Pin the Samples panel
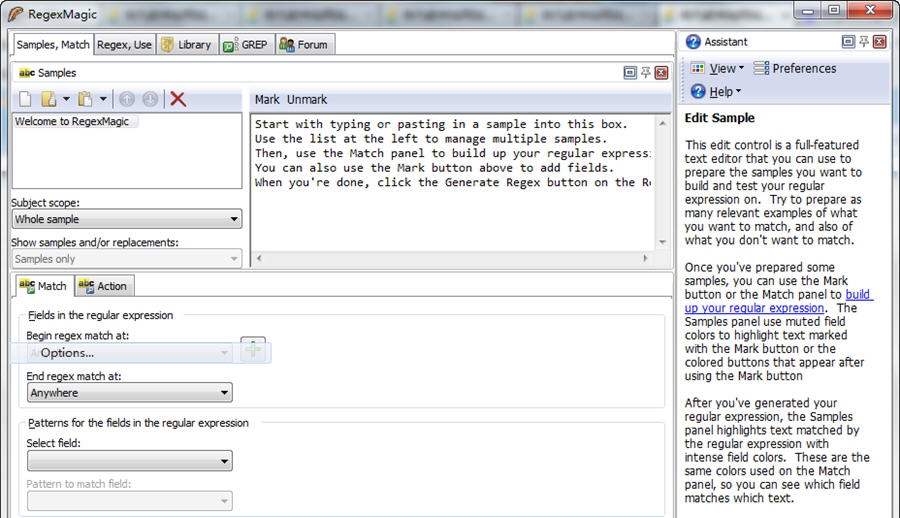The height and width of the screenshot is (518, 900). pyautogui.click(x=646, y=72)
